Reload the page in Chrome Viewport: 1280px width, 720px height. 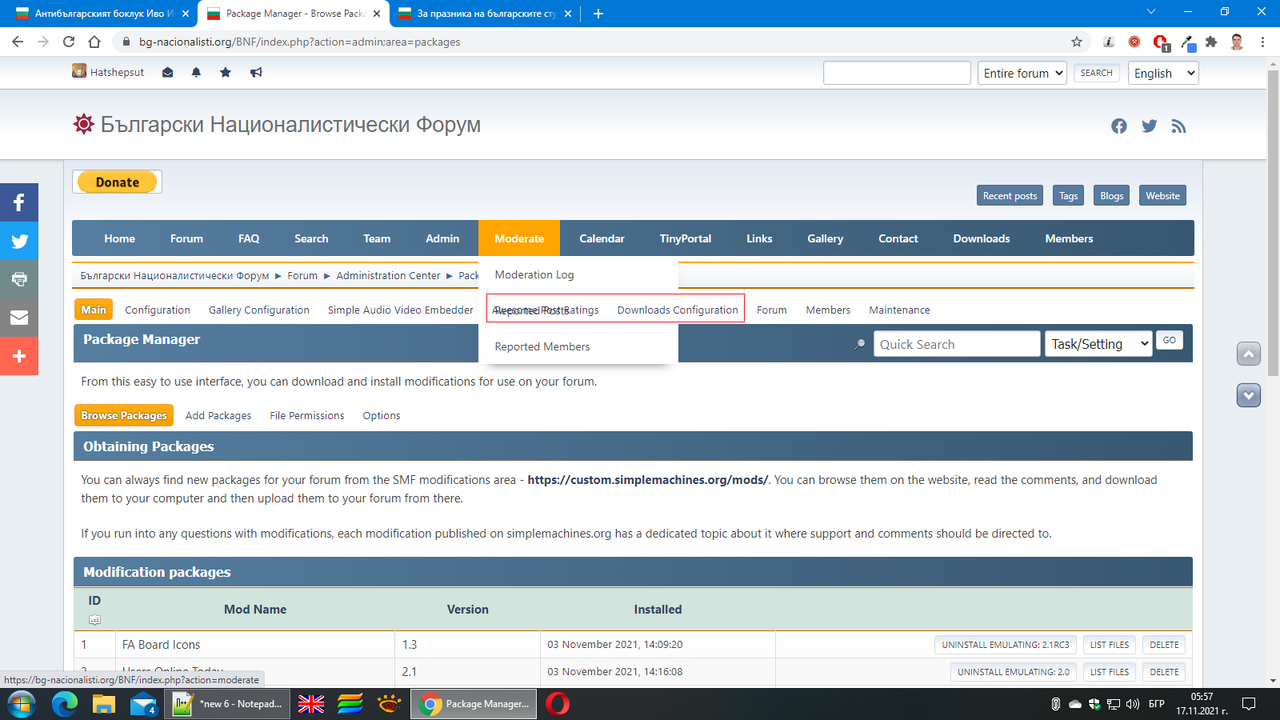69,42
